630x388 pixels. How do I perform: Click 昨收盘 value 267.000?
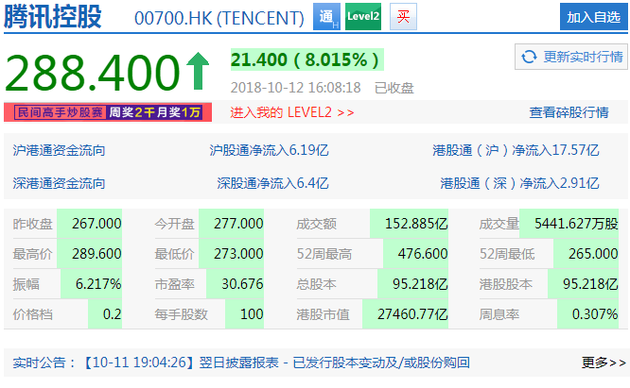point(96,224)
